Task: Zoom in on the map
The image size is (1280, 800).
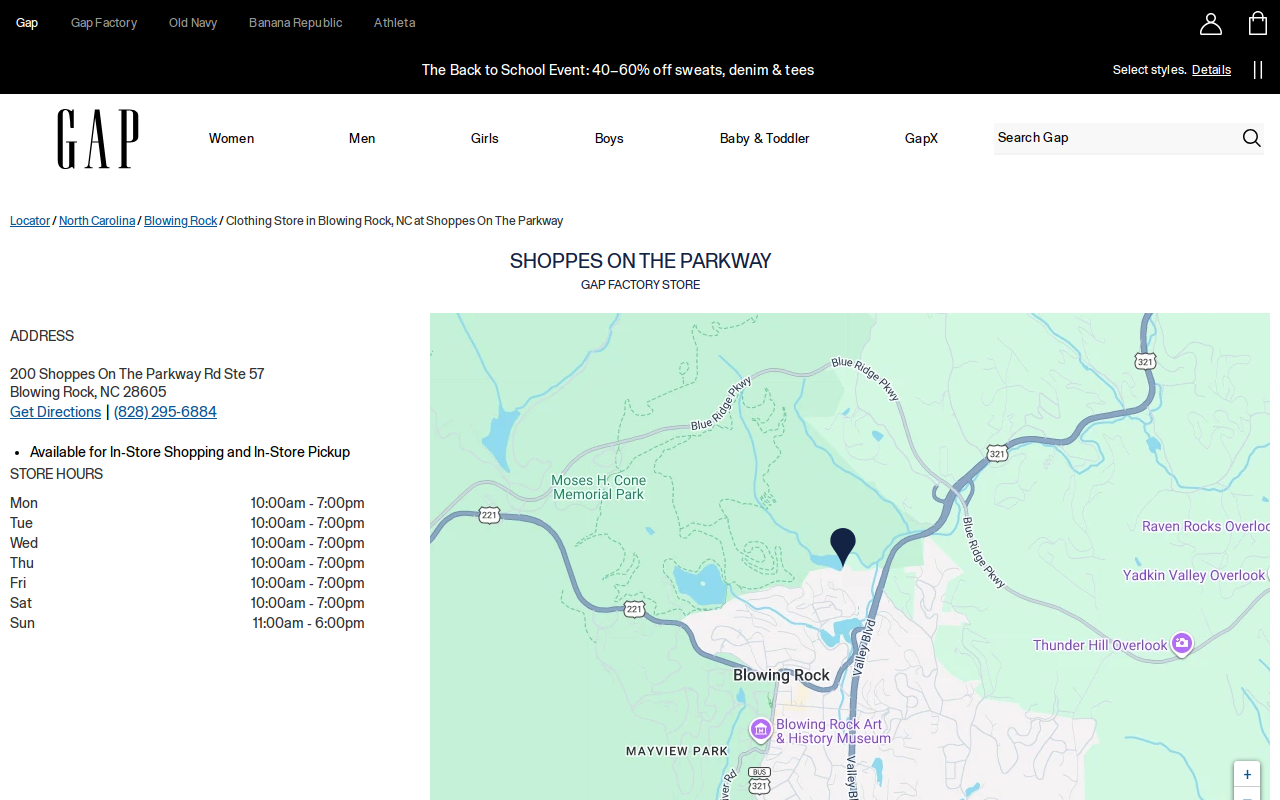Action: click(1247, 775)
